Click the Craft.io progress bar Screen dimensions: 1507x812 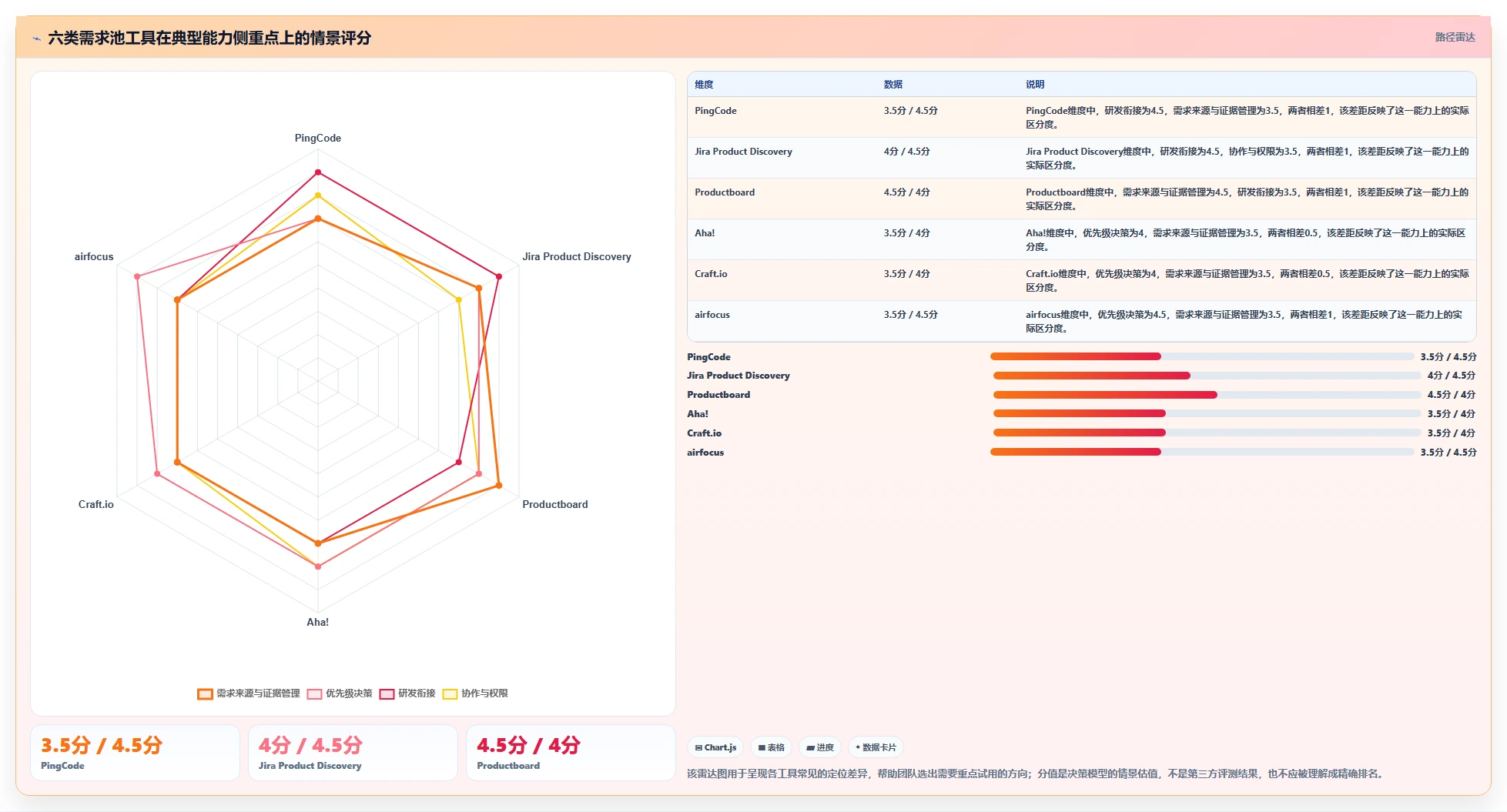tap(1207, 433)
